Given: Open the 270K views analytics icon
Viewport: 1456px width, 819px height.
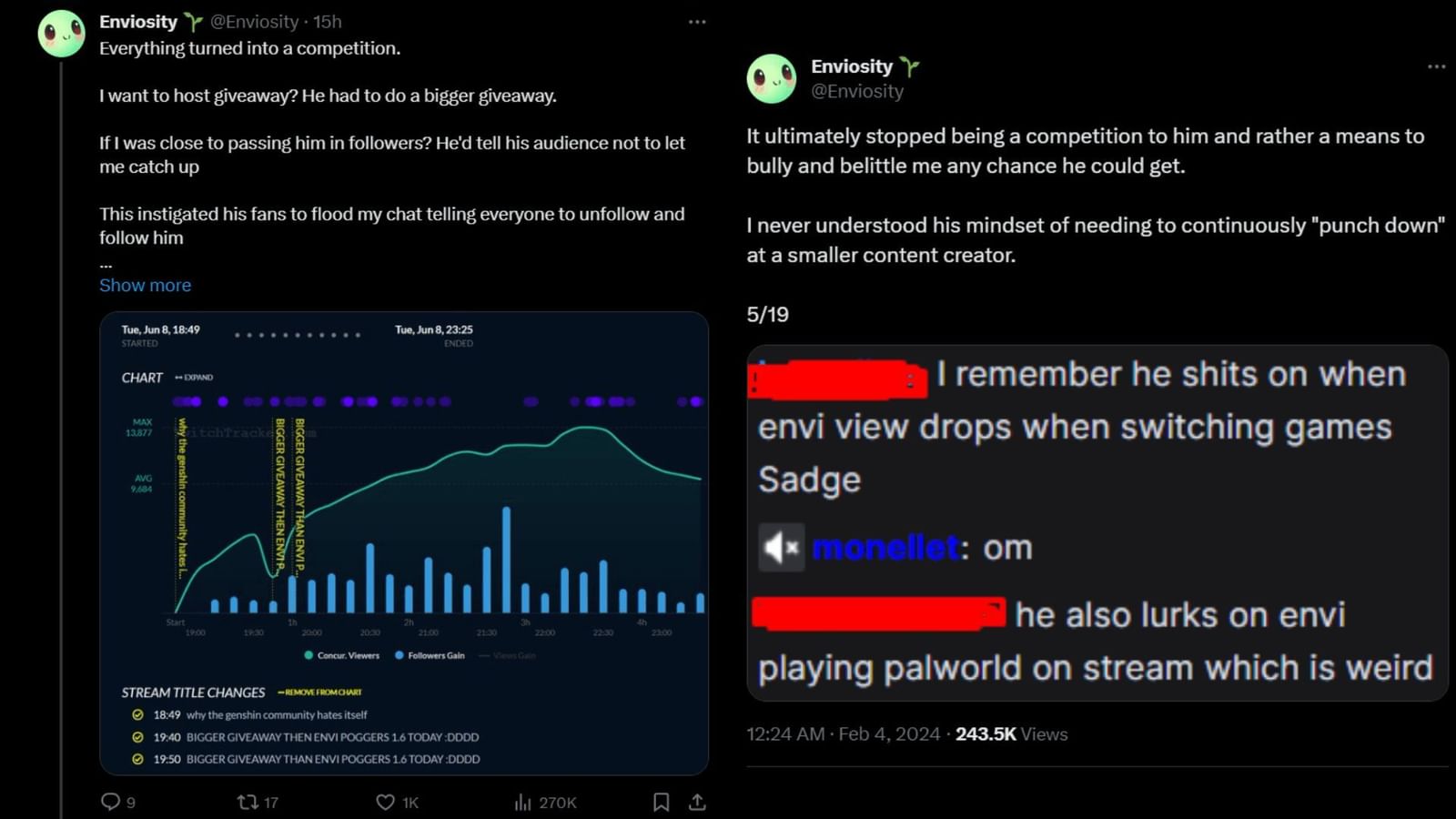Looking at the screenshot, I should [523, 803].
